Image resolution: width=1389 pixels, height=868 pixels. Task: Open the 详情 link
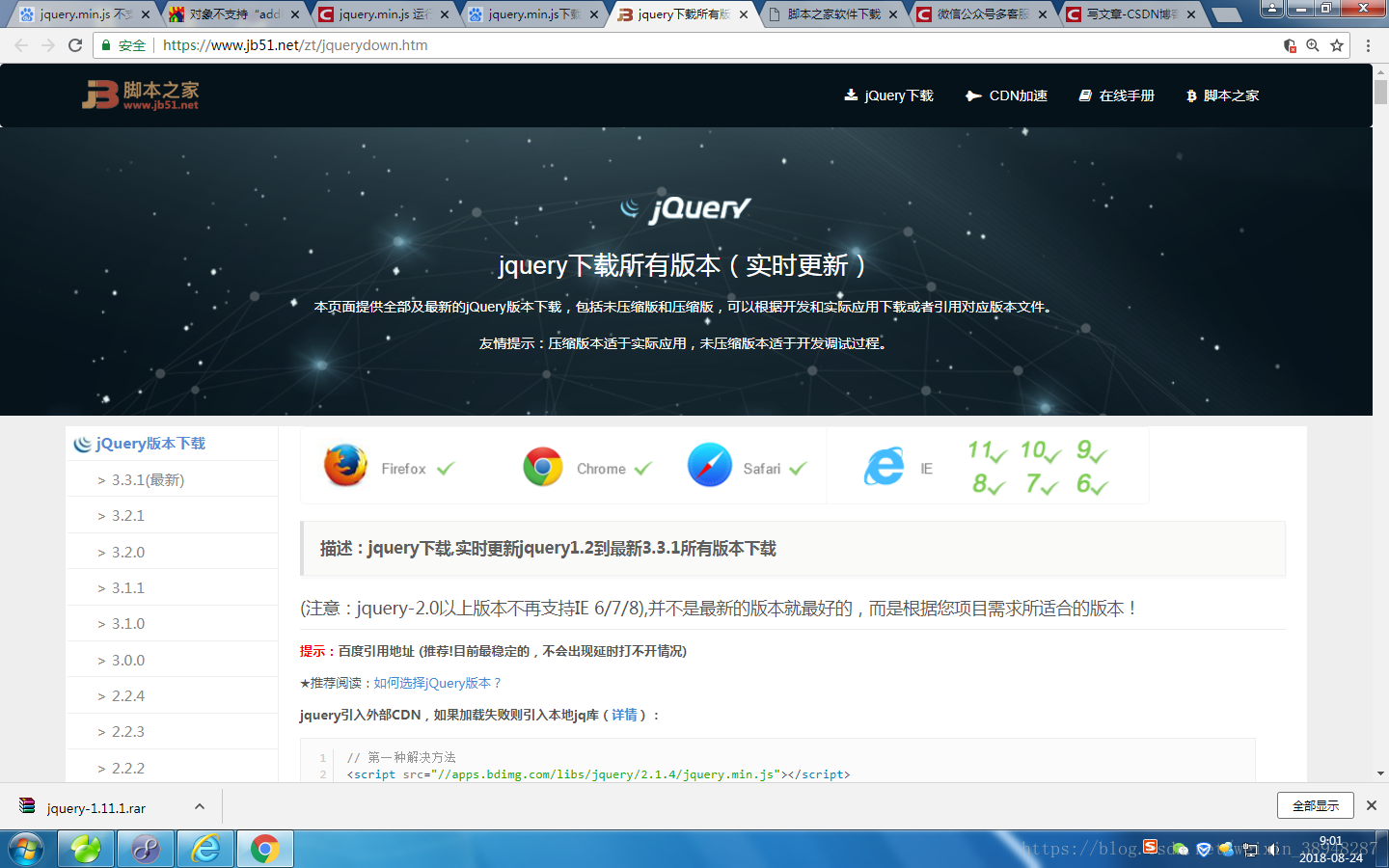click(624, 715)
